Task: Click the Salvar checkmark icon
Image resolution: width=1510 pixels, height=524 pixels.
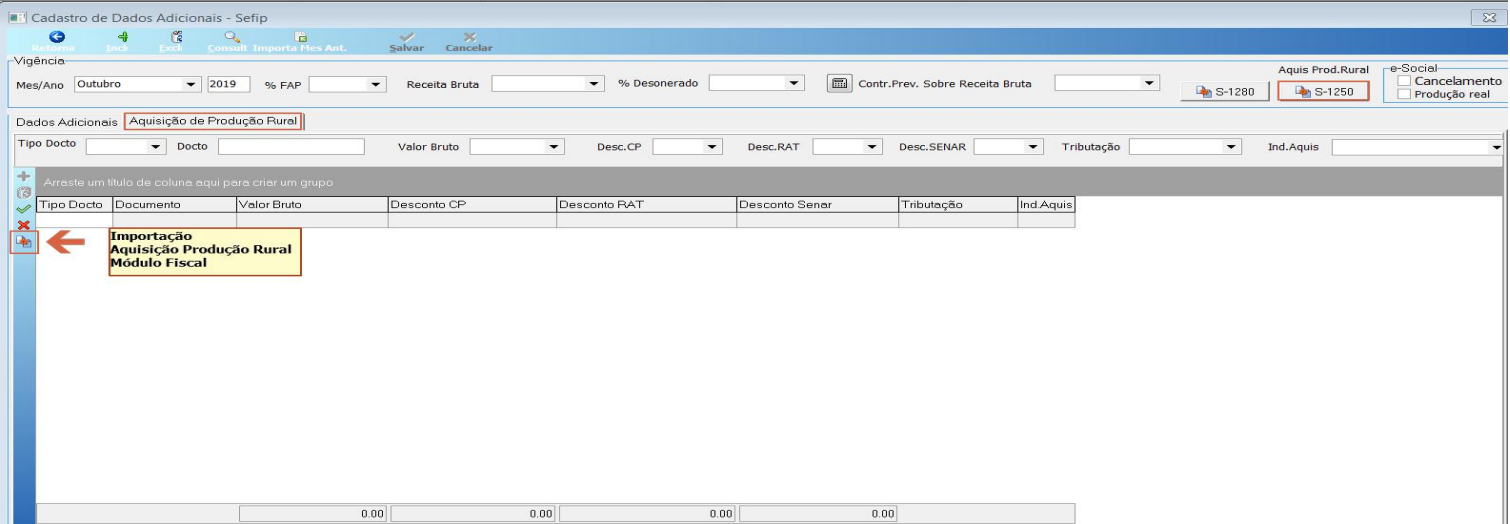Action: click(407, 36)
